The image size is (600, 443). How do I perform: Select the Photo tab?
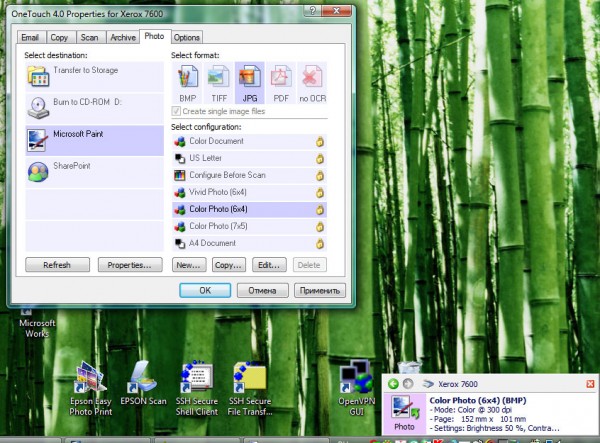155,36
